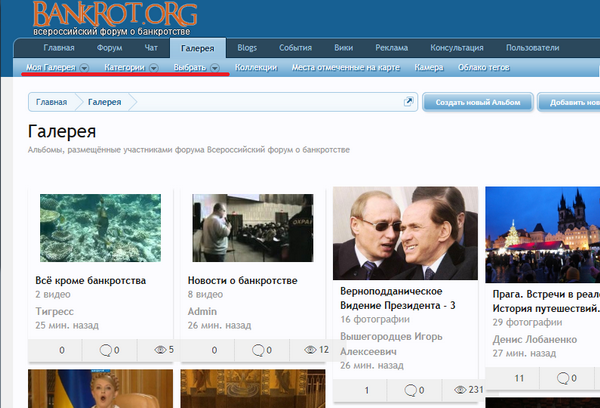This screenshot has height=408, width=600.
Task: Expand the Выбрать dropdown arrow
Action: click(215, 68)
